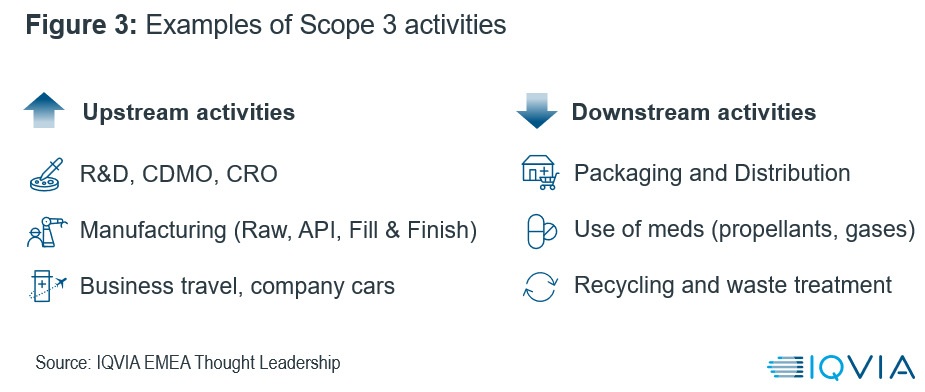Click Examples of Scope 3 activities title
Screen dimensions: 925x392
tap(326, 25)
